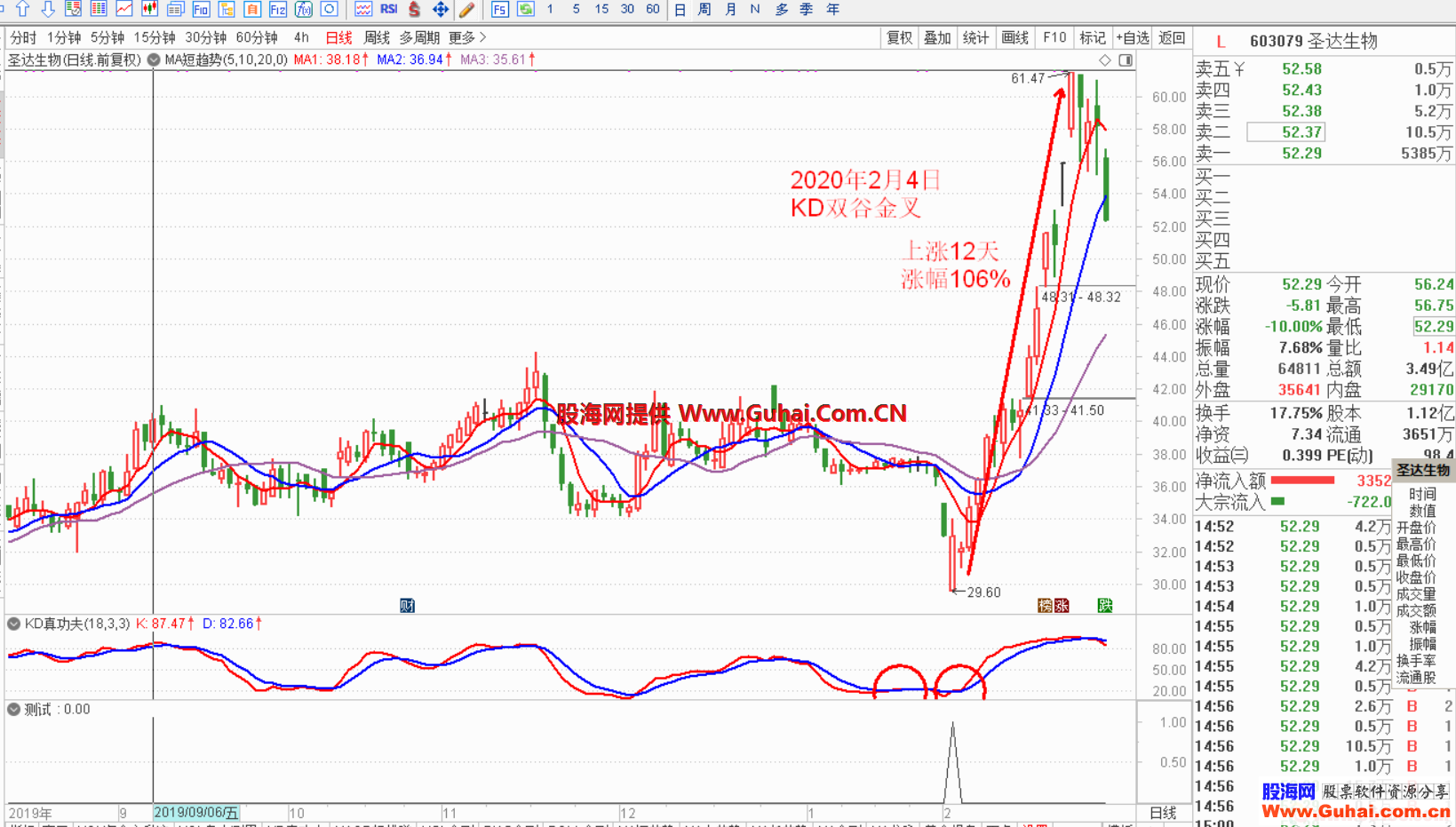Click the down arrow icon in the toolbar
1456x827 pixels.
48,9
